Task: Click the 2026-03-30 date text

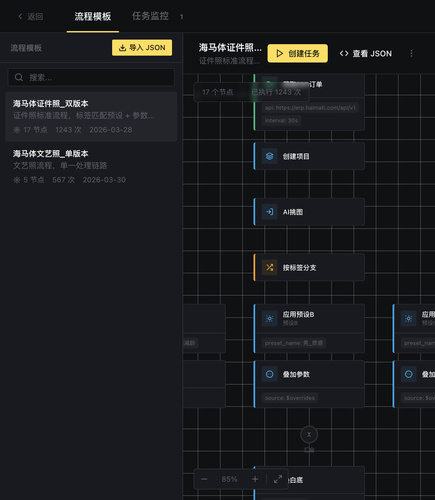Action: pos(104,180)
